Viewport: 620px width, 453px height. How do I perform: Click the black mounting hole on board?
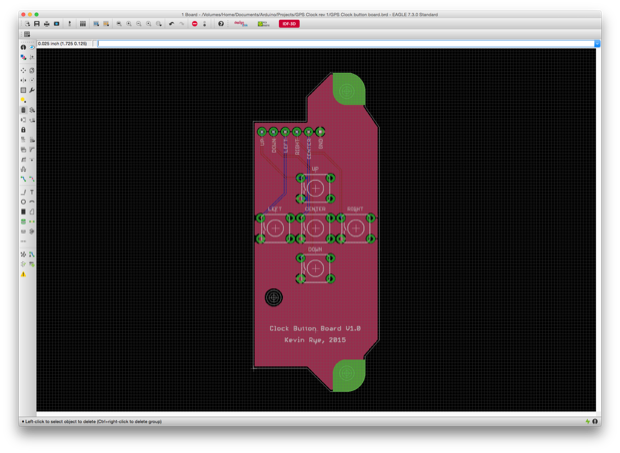(x=274, y=297)
